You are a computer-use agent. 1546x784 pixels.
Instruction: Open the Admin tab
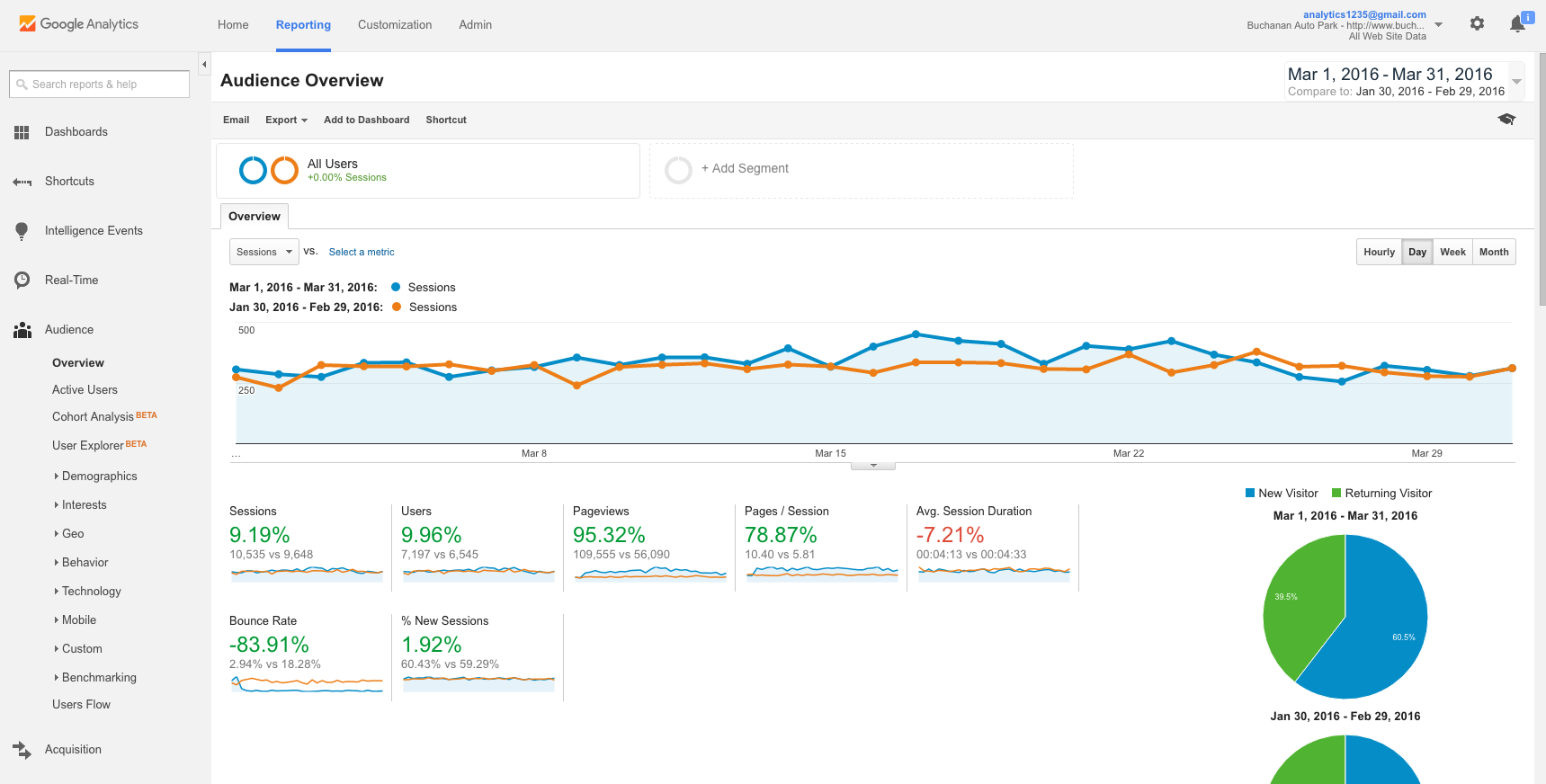pos(475,25)
